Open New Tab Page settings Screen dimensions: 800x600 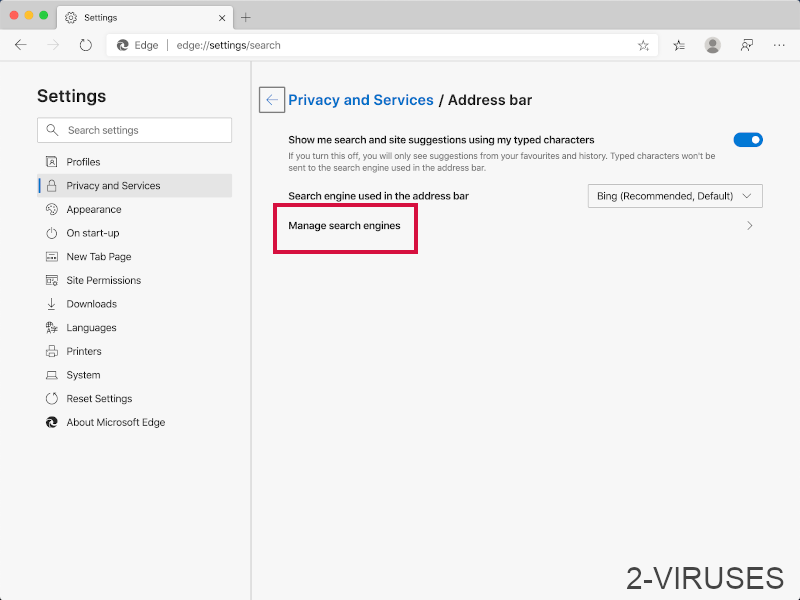pos(135,257)
